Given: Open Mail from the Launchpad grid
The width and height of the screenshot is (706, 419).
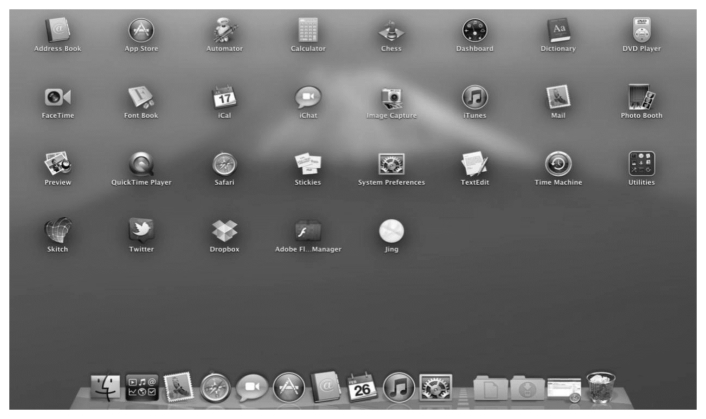Looking at the screenshot, I should click(558, 97).
